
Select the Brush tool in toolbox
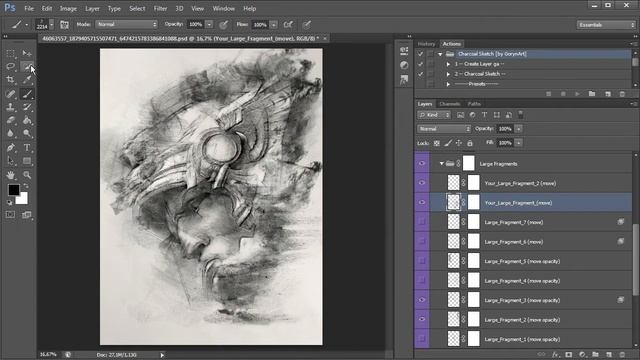[x=27, y=94]
